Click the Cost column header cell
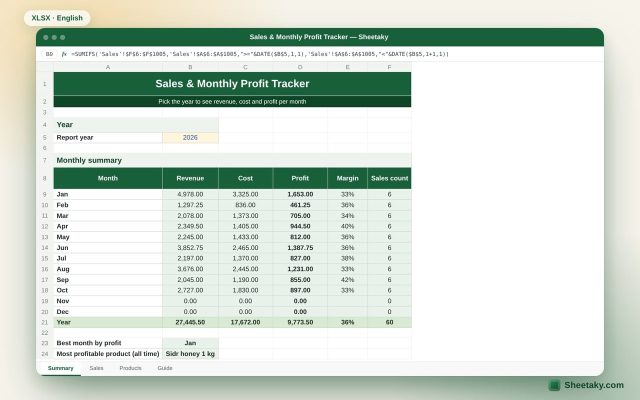The height and width of the screenshot is (400, 640). (x=245, y=178)
